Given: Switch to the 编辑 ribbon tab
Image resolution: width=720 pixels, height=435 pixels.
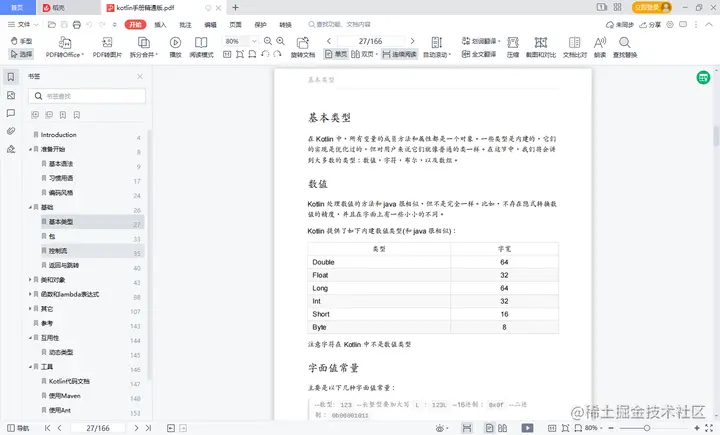Looking at the screenshot, I should (210, 24).
